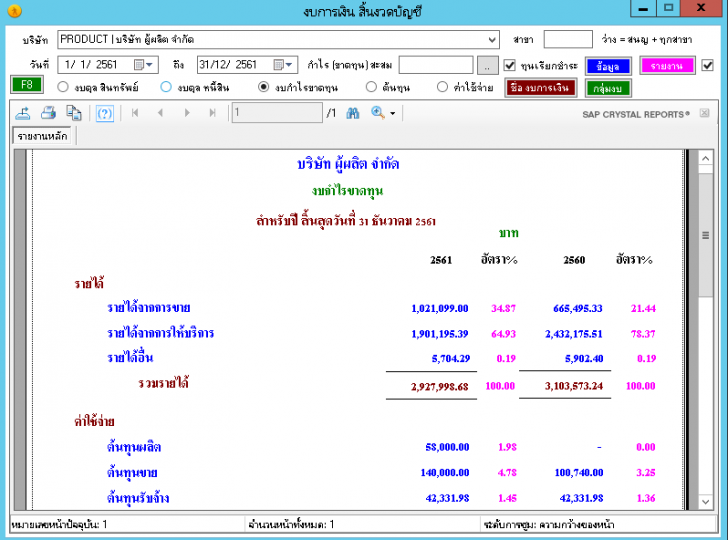Switch to รายงานหลัก tab

tap(42, 136)
